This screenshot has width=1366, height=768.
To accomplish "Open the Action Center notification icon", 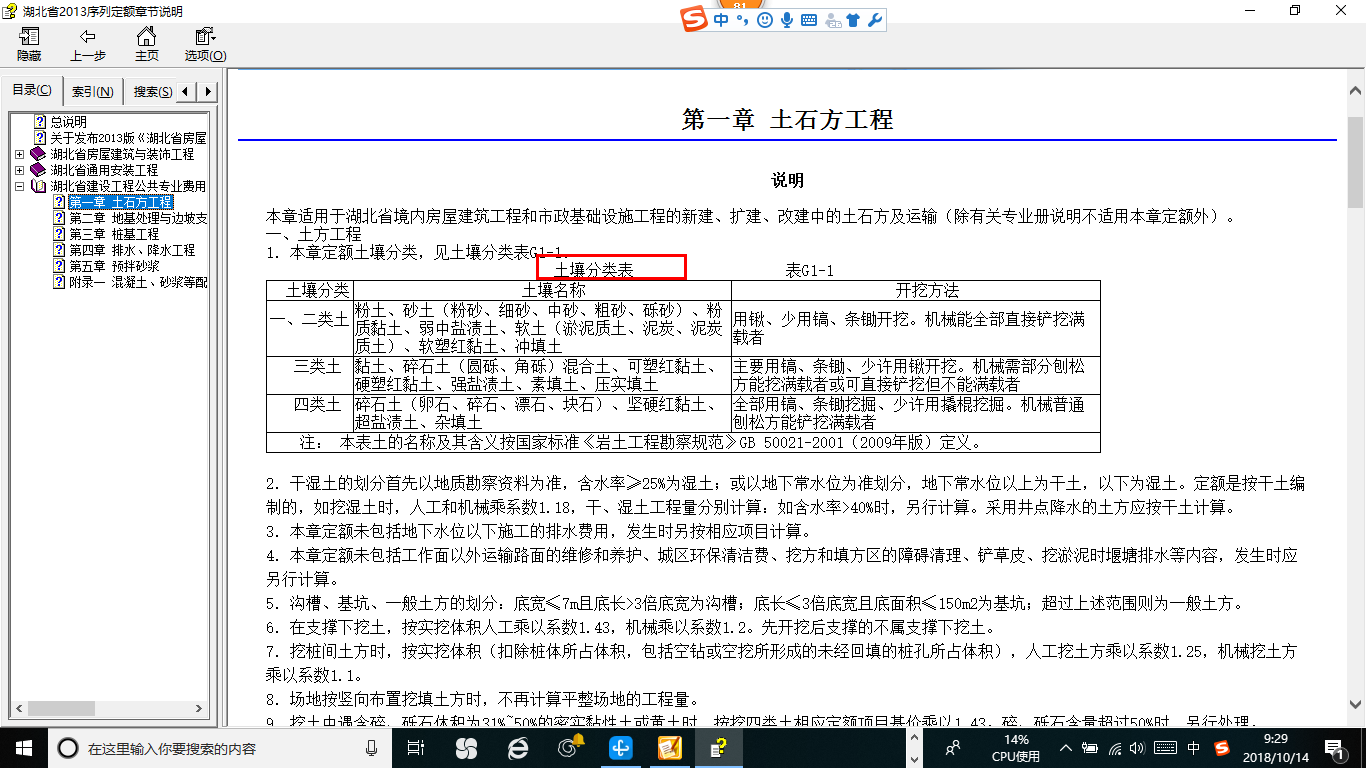I will 1338,747.
